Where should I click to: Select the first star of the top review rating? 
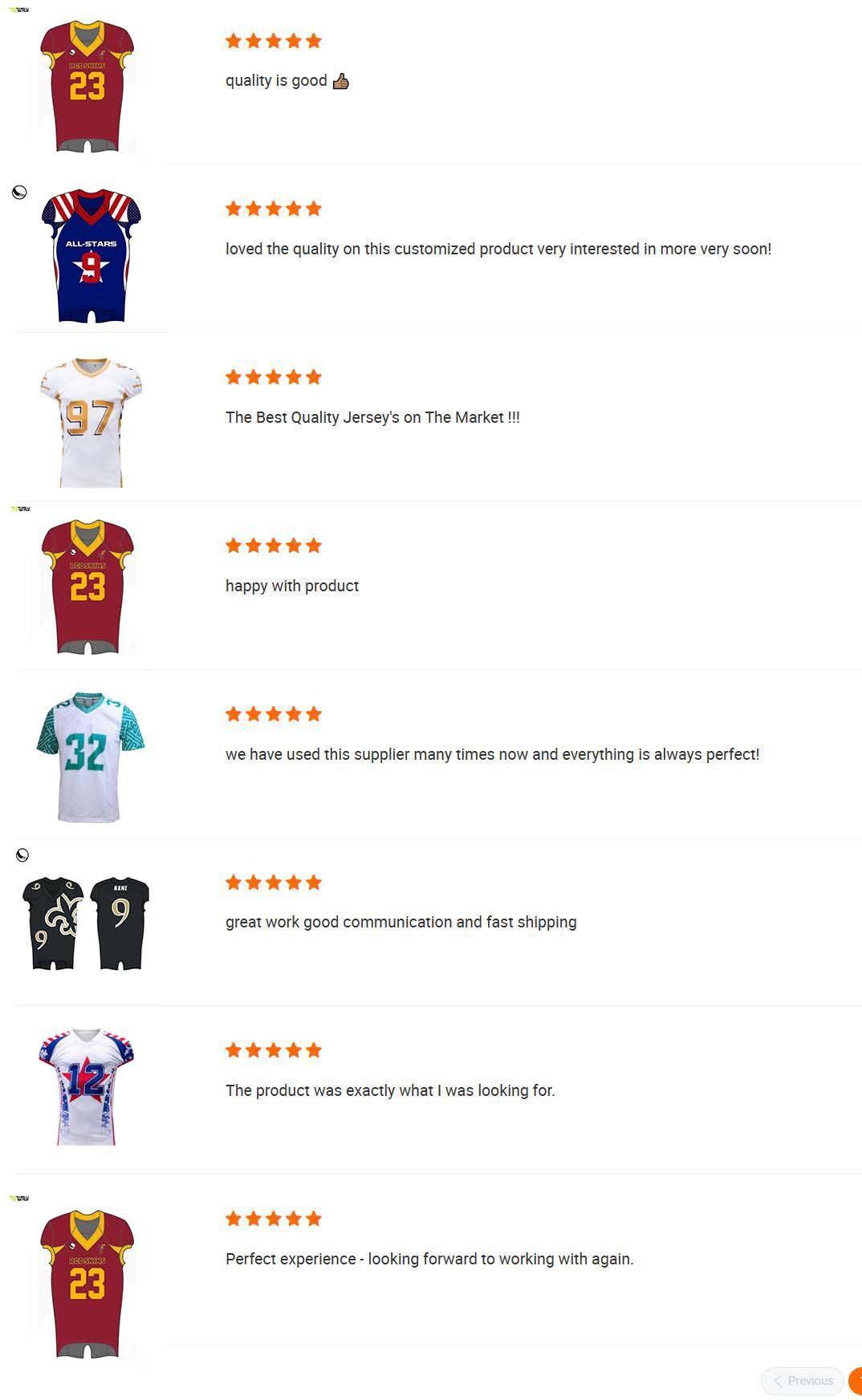[x=233, y=39]
